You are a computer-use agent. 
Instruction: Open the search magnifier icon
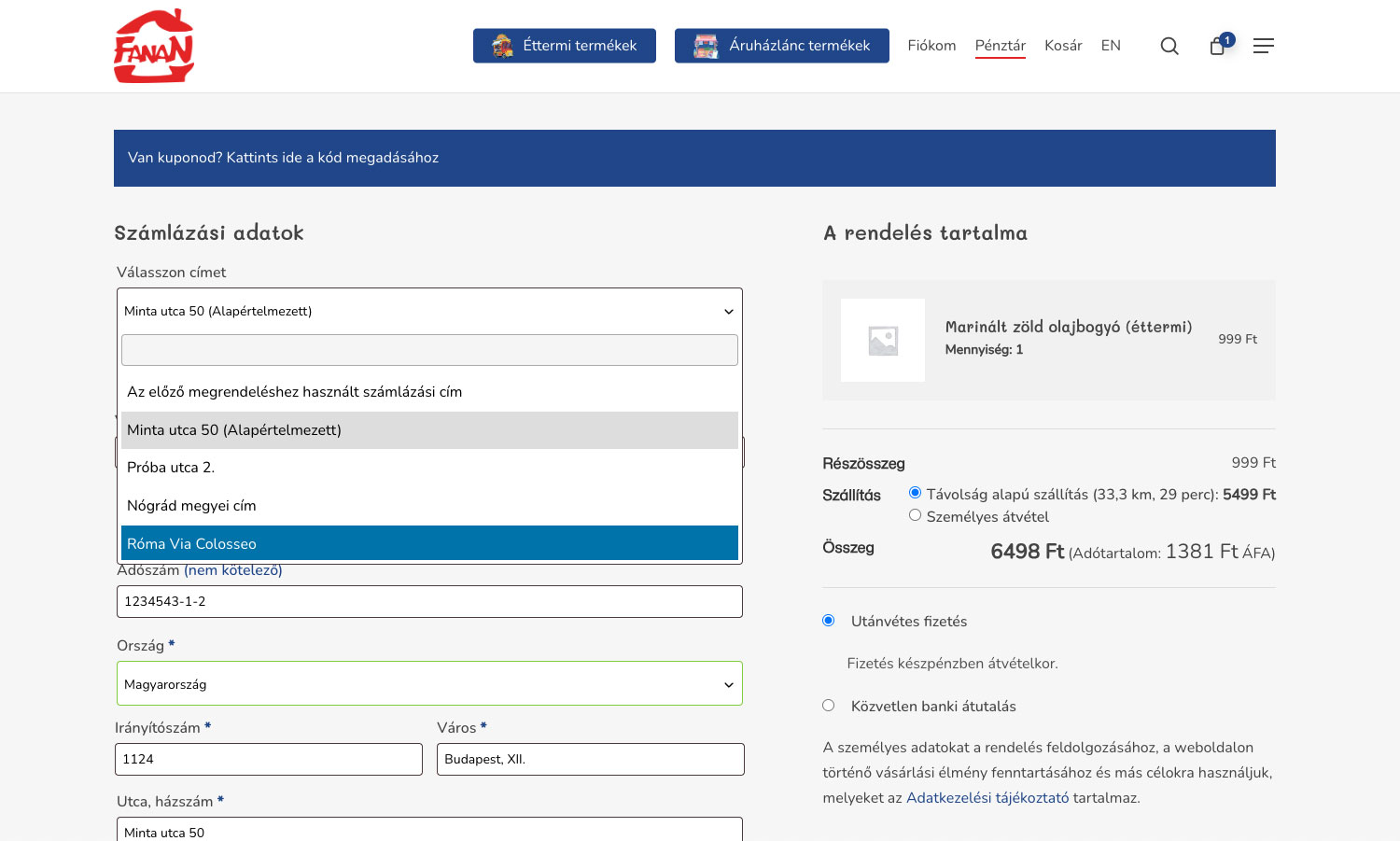pos(1169,46)
